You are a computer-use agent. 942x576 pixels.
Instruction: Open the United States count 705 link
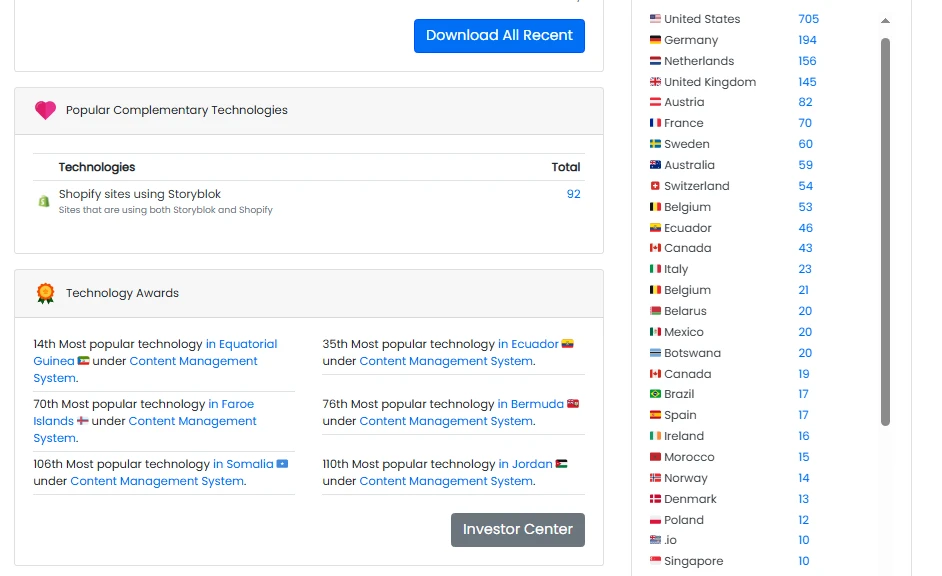tap(808, 19)
